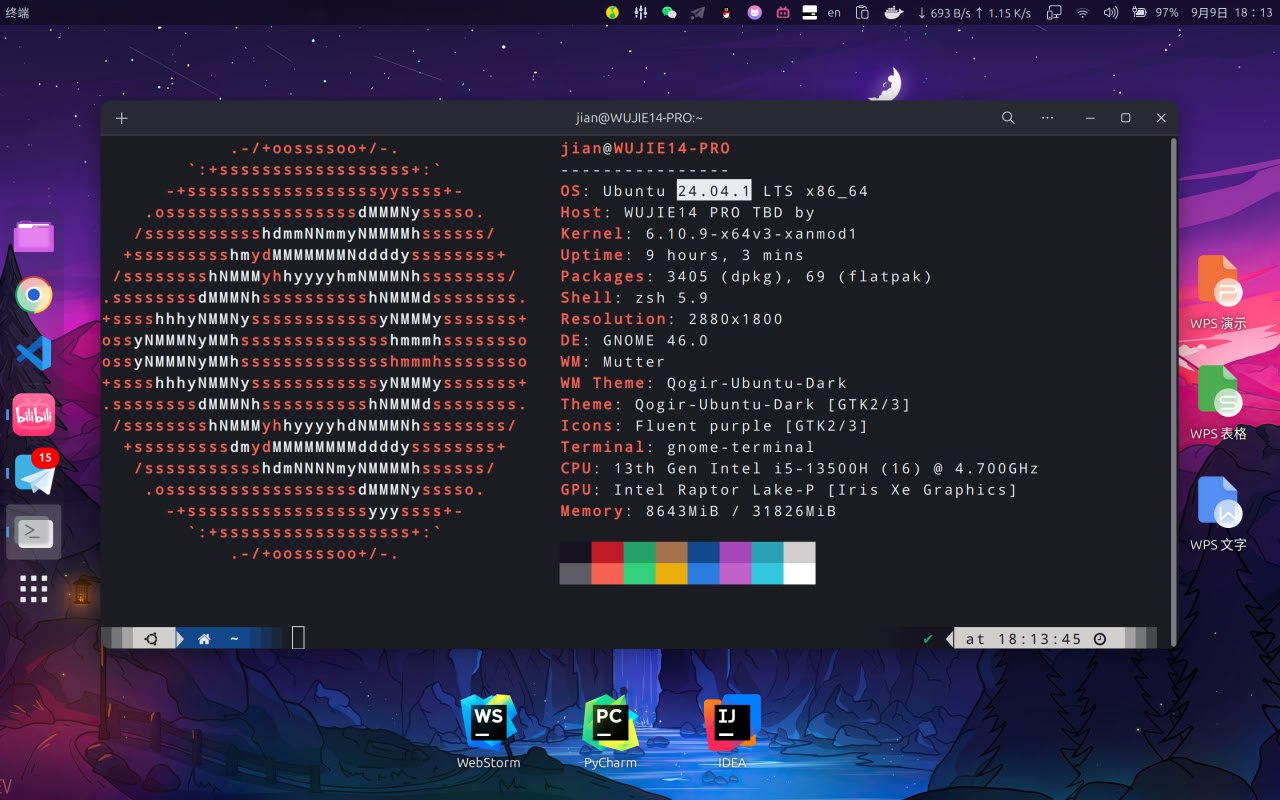
Task: Open Visual Studio Code from the dock
Action: coord(34,353)
